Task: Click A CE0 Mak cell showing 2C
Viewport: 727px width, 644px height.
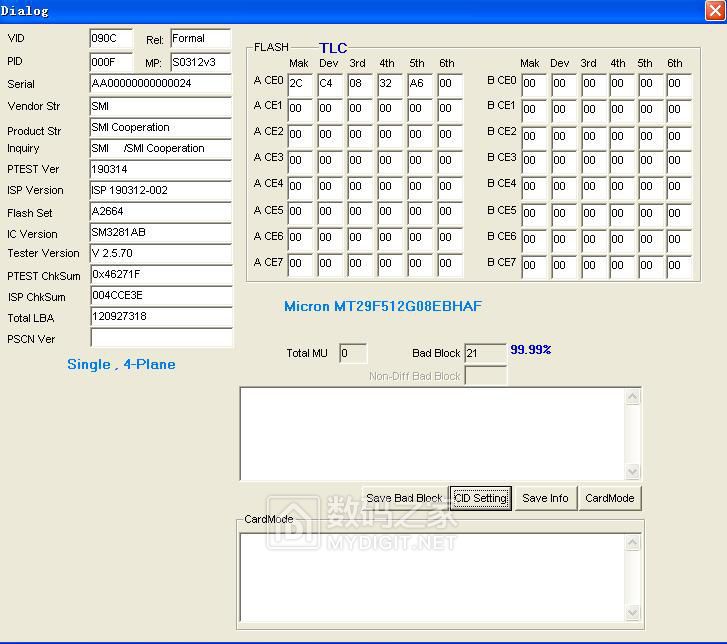Action: click(x=300, y=84)
